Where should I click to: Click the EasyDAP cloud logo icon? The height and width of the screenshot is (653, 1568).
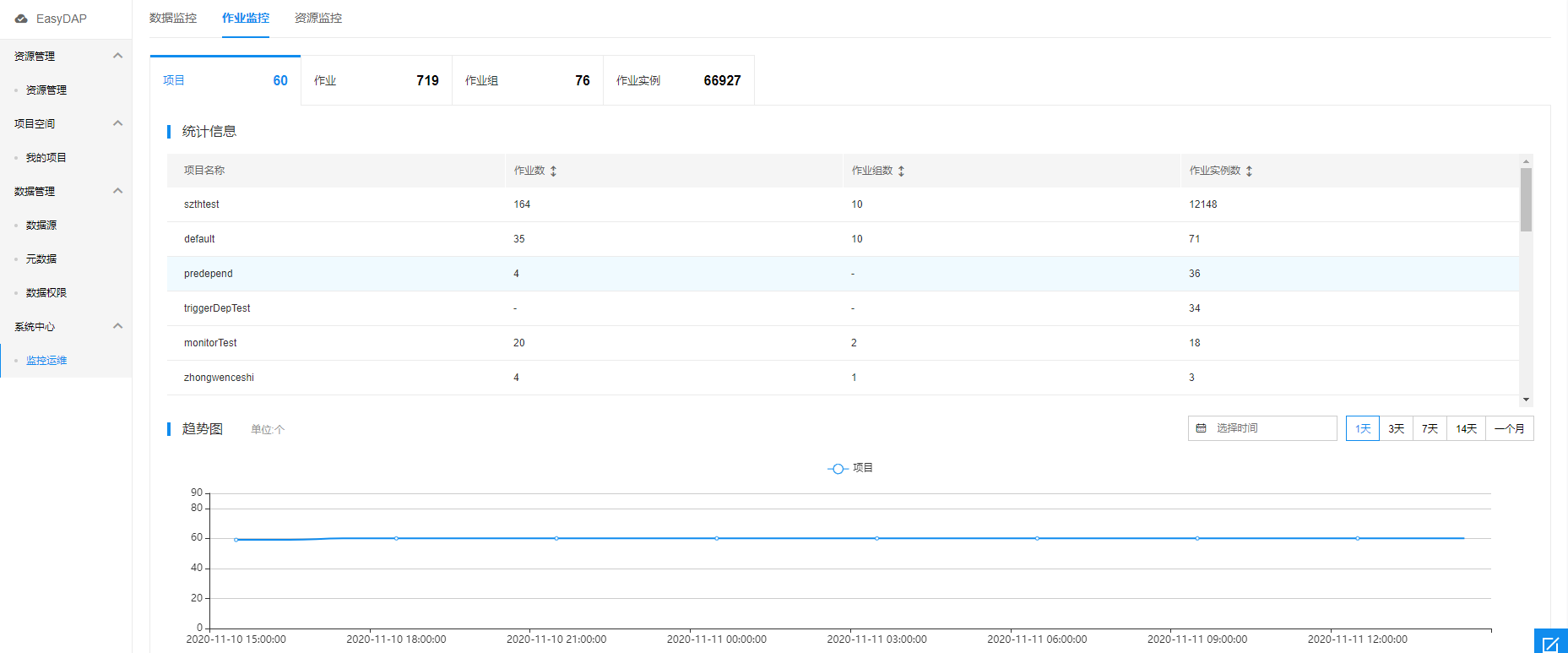tap(21, 19)
